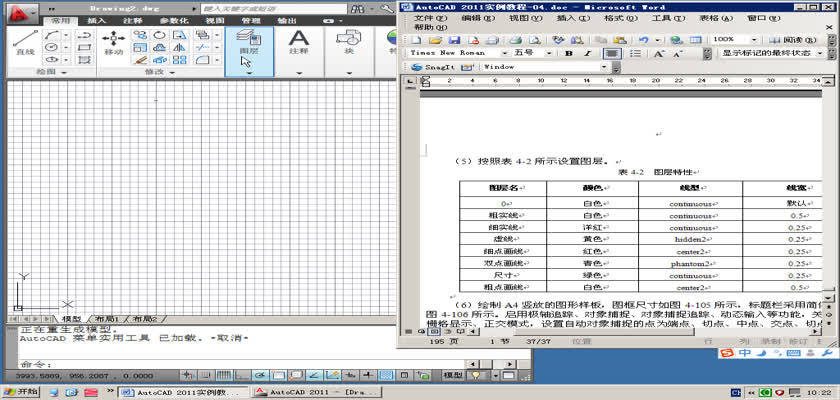Click the 开始 Start button
This screenshot has height=400, width=840.
tap(21, 392)
